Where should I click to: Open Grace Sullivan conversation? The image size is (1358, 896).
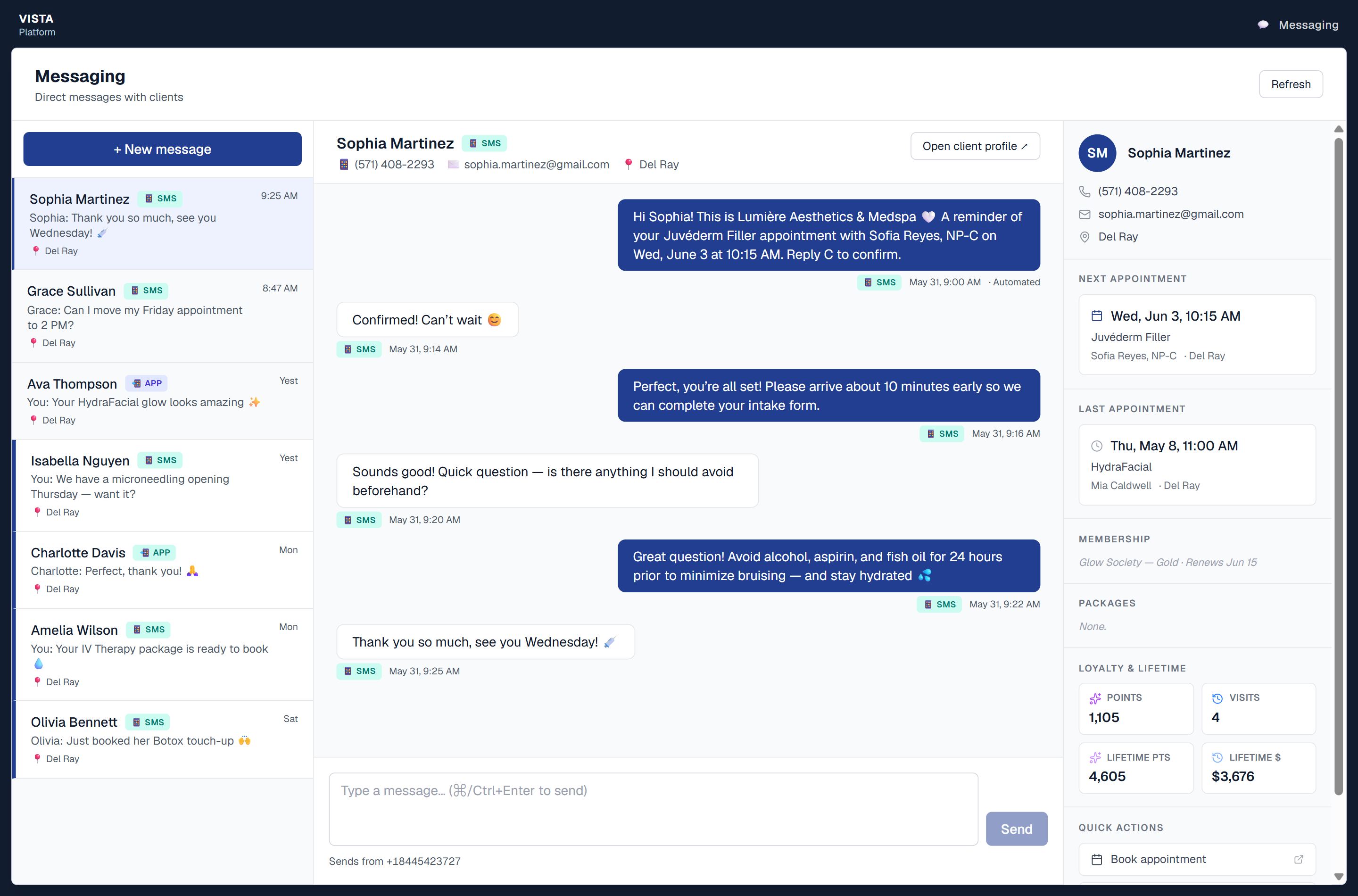(163, 316)
